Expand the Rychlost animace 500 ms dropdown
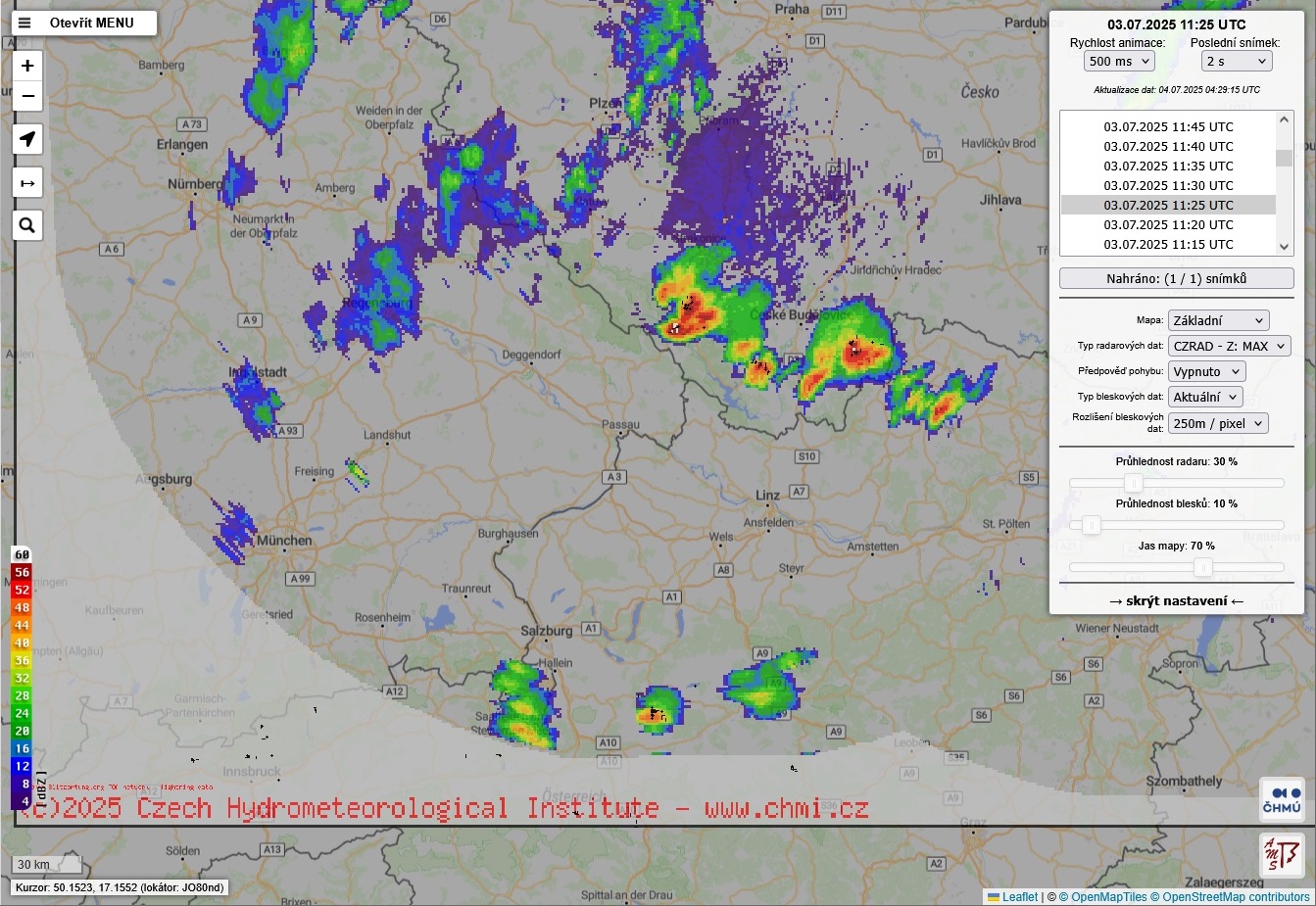The width and height of the screenshot is (1316, 906). click(1119, 61)
